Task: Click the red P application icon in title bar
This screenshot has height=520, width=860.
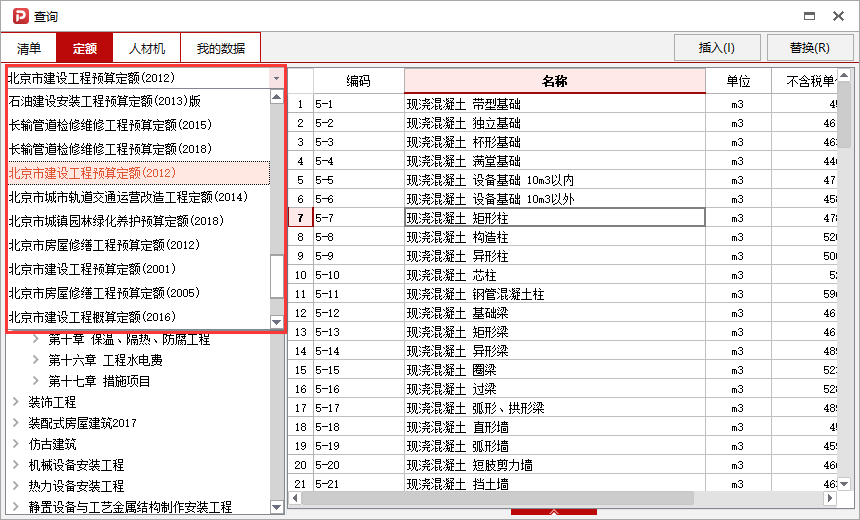Action: (17, 16)
